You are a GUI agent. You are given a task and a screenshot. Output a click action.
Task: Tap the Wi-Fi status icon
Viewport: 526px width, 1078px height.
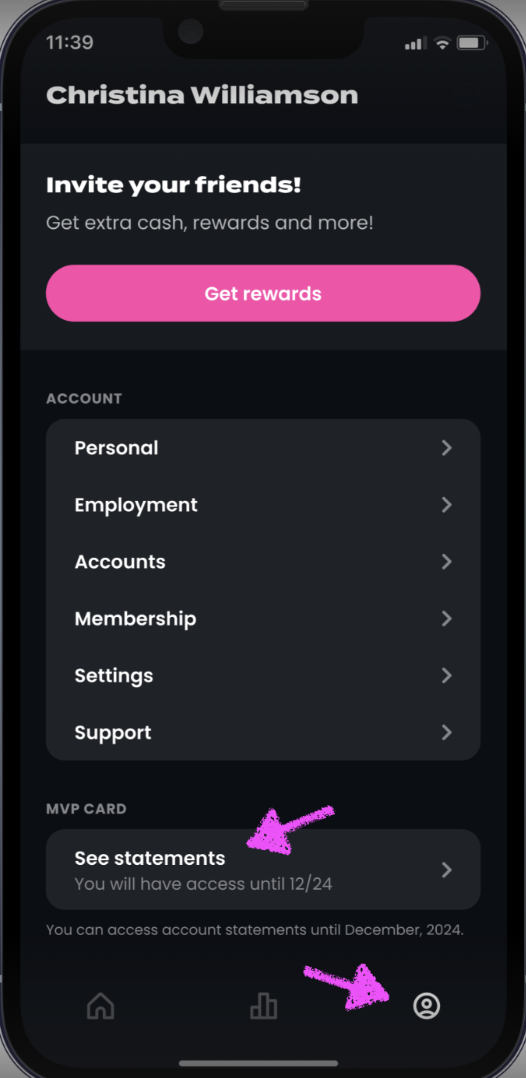click(443, 43)
